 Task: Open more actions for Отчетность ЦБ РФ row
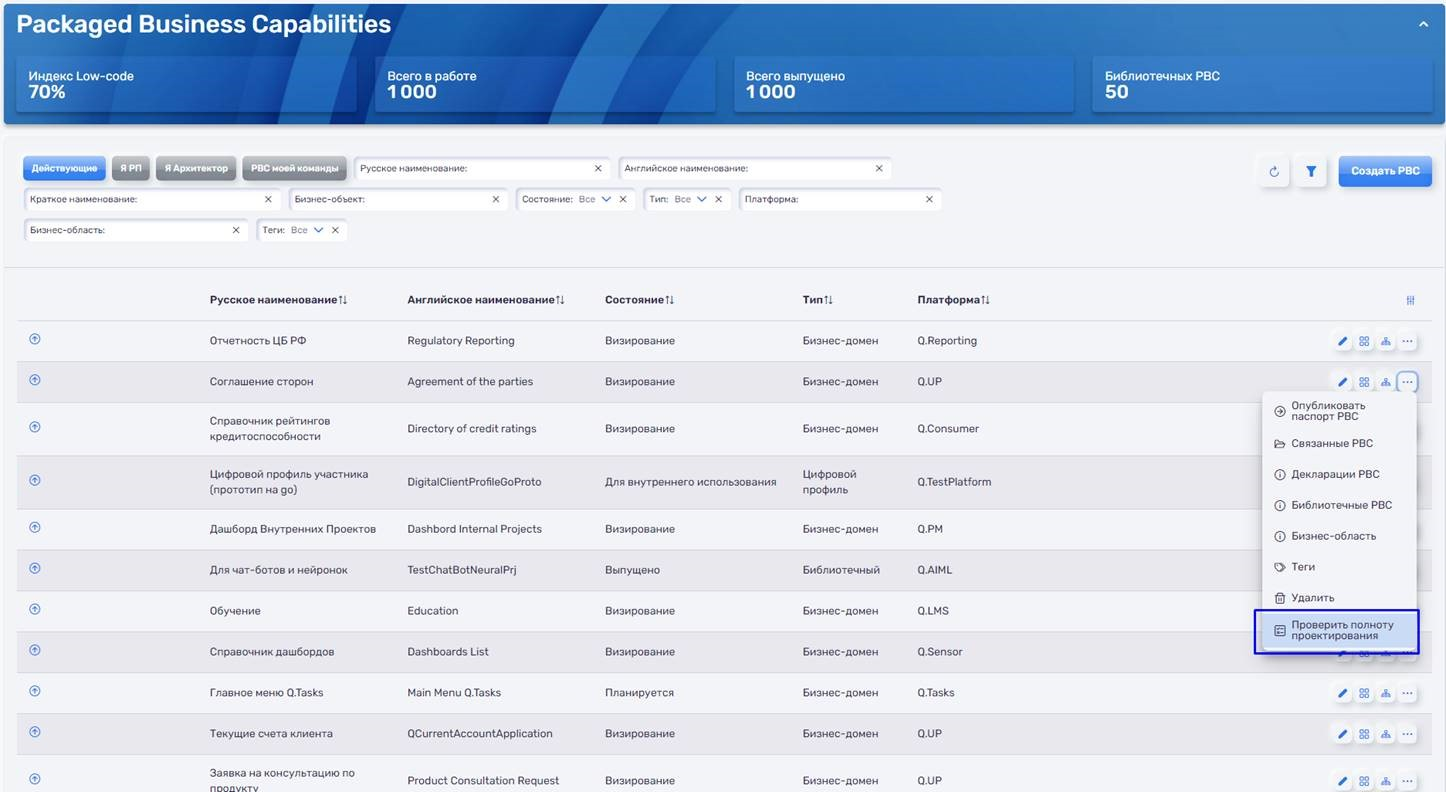(1407, 341)
